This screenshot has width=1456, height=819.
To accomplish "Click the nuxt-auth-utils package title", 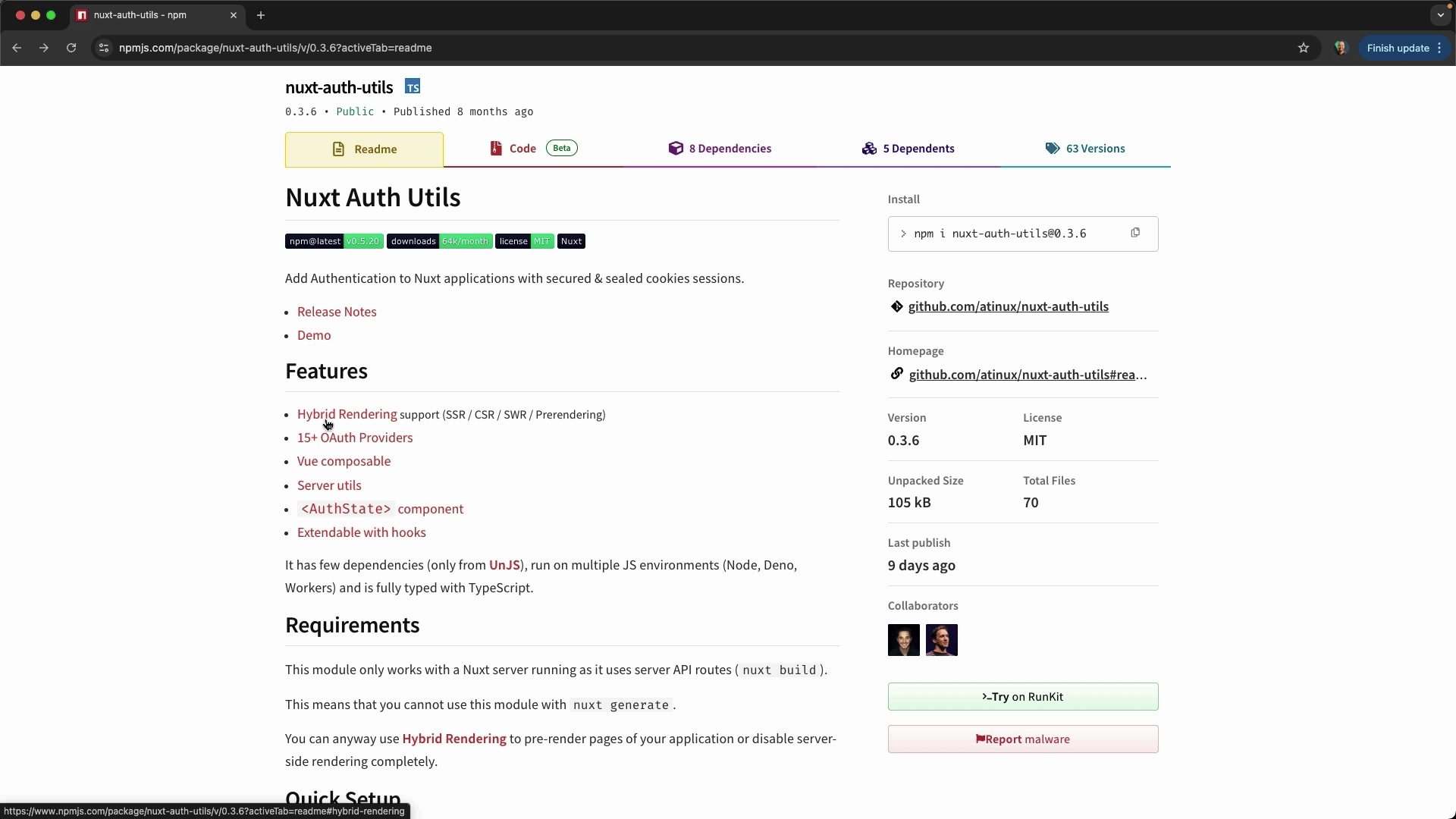I will pyautogui.click(x=339, y=87).
